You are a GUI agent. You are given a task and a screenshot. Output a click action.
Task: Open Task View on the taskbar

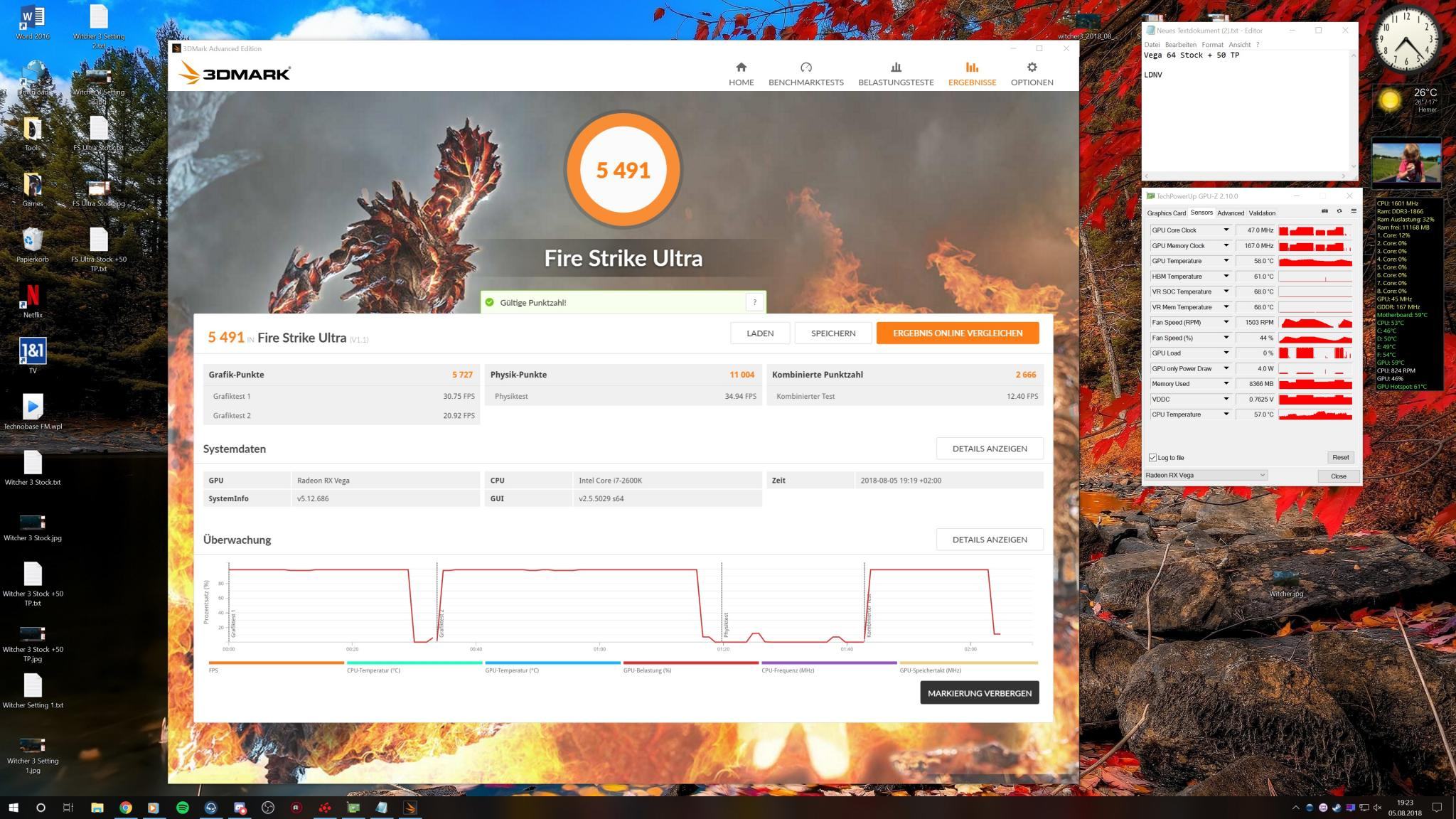tap(68, 807)
